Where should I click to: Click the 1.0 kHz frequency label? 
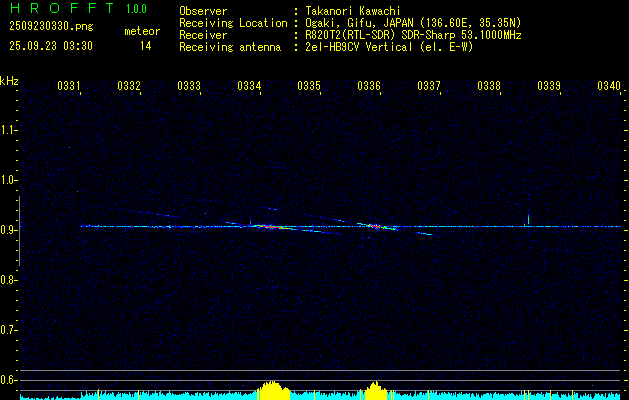coord(8,180)
